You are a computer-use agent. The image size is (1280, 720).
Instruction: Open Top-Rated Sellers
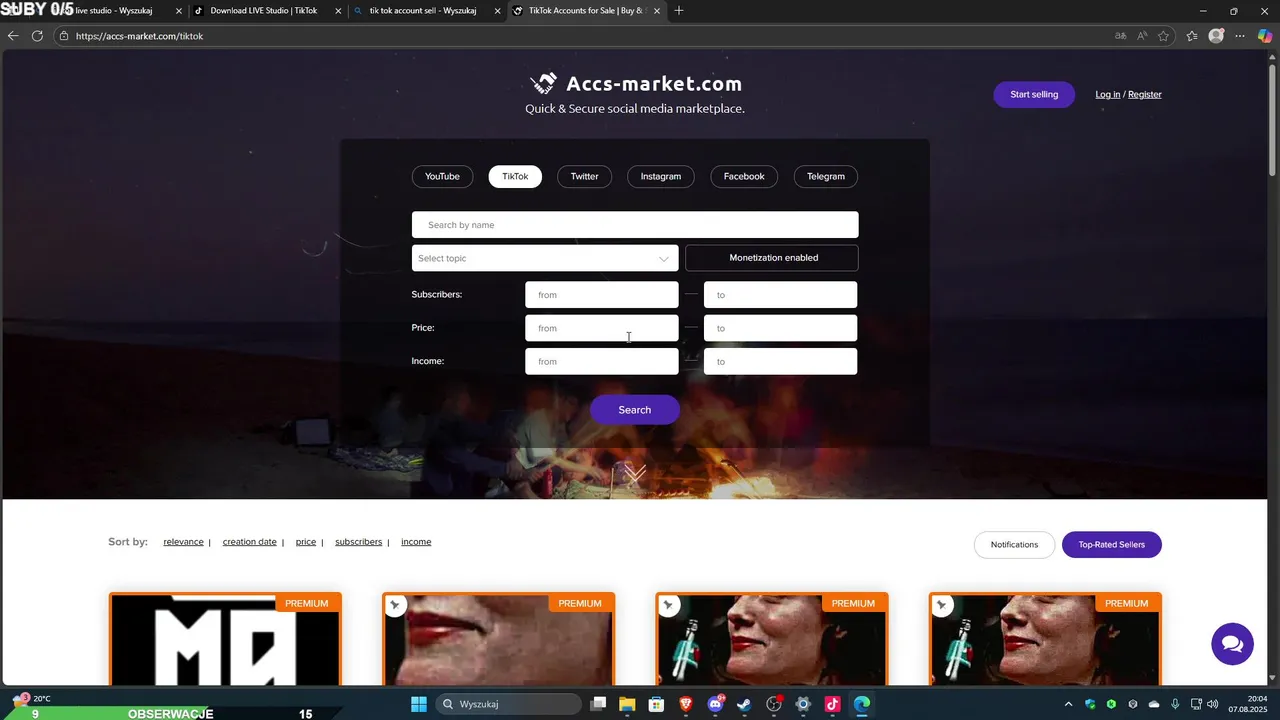pos(1111,545)
